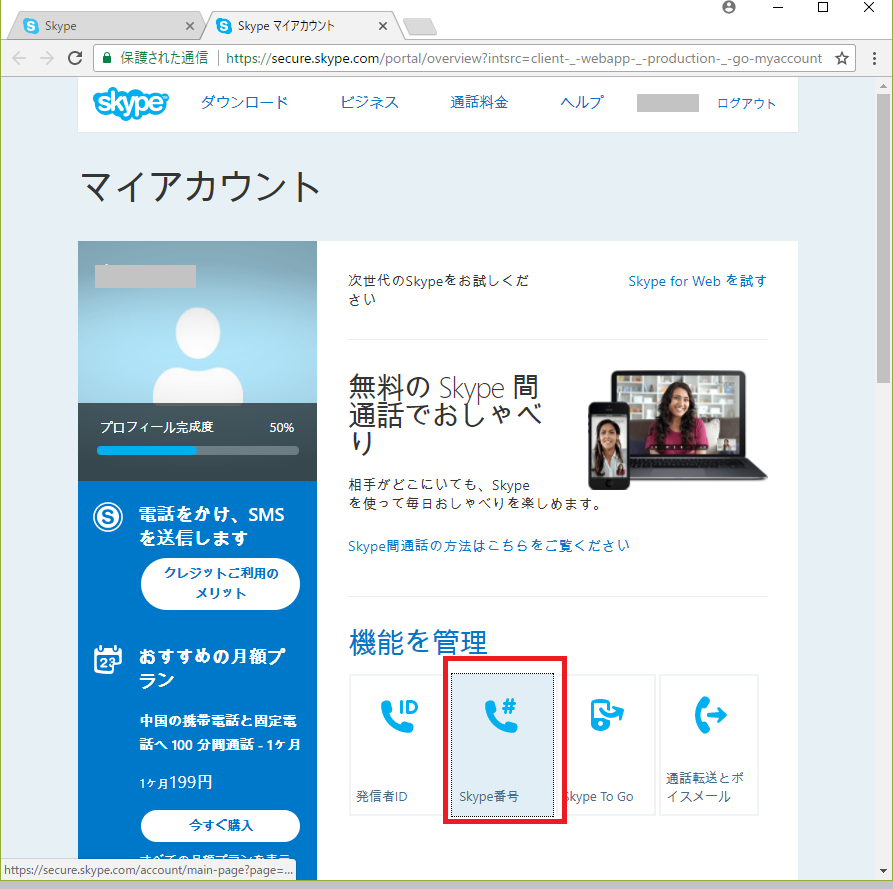Click the profile avatar picture
This screenshot has width=893, height=889.
[x=198, y=355]
